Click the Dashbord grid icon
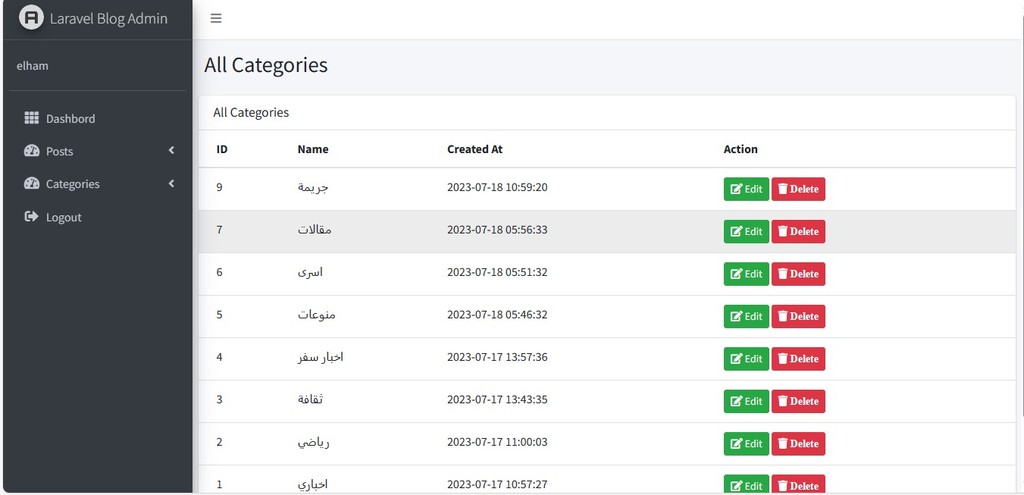The height and width of the screenshot is (495, 1024). [31, 118]
